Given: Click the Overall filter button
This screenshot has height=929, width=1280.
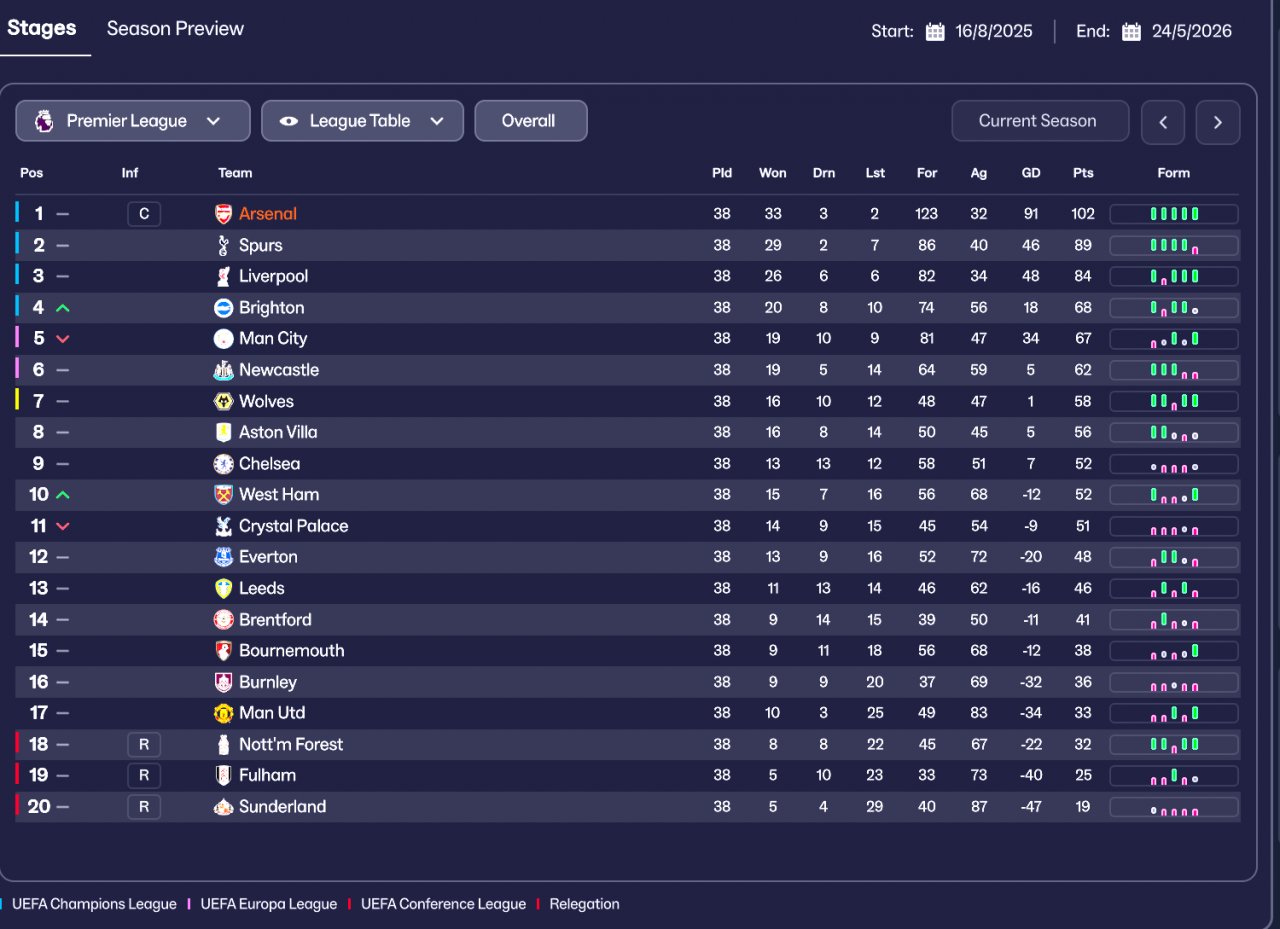Looking at the screenshot, I should tap(530, 121).
